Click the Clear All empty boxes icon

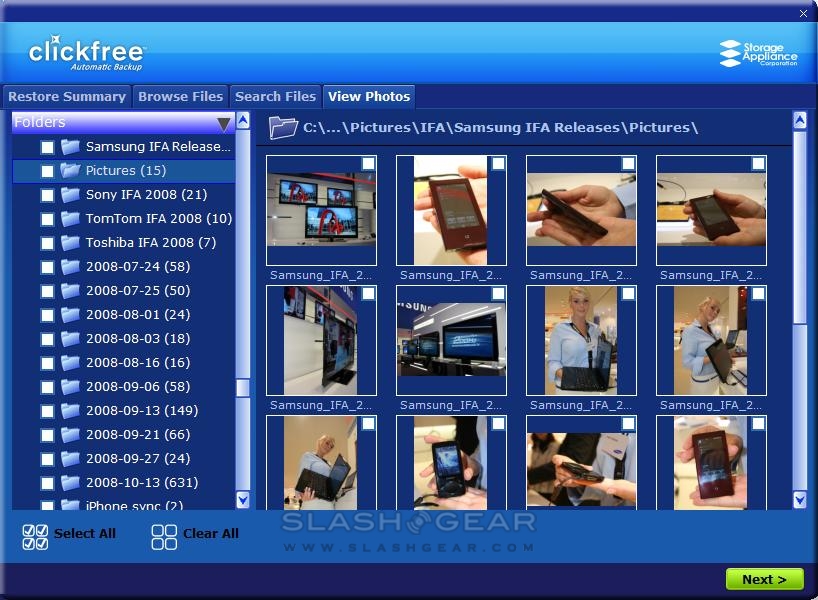[x=164, y=537]
